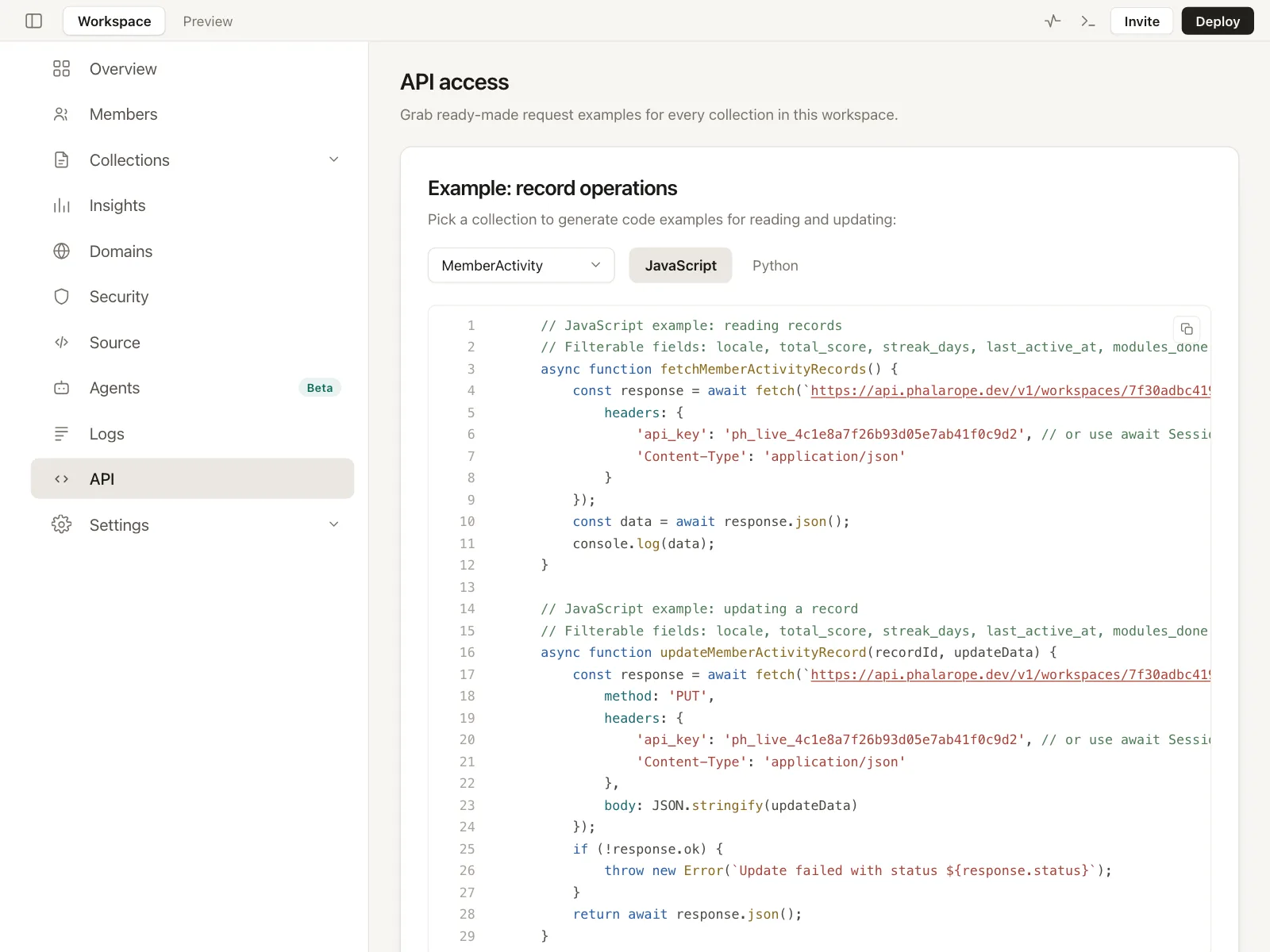Follow the API URL link on line 4
The image size is (1270, 952).
point(1010,390)
